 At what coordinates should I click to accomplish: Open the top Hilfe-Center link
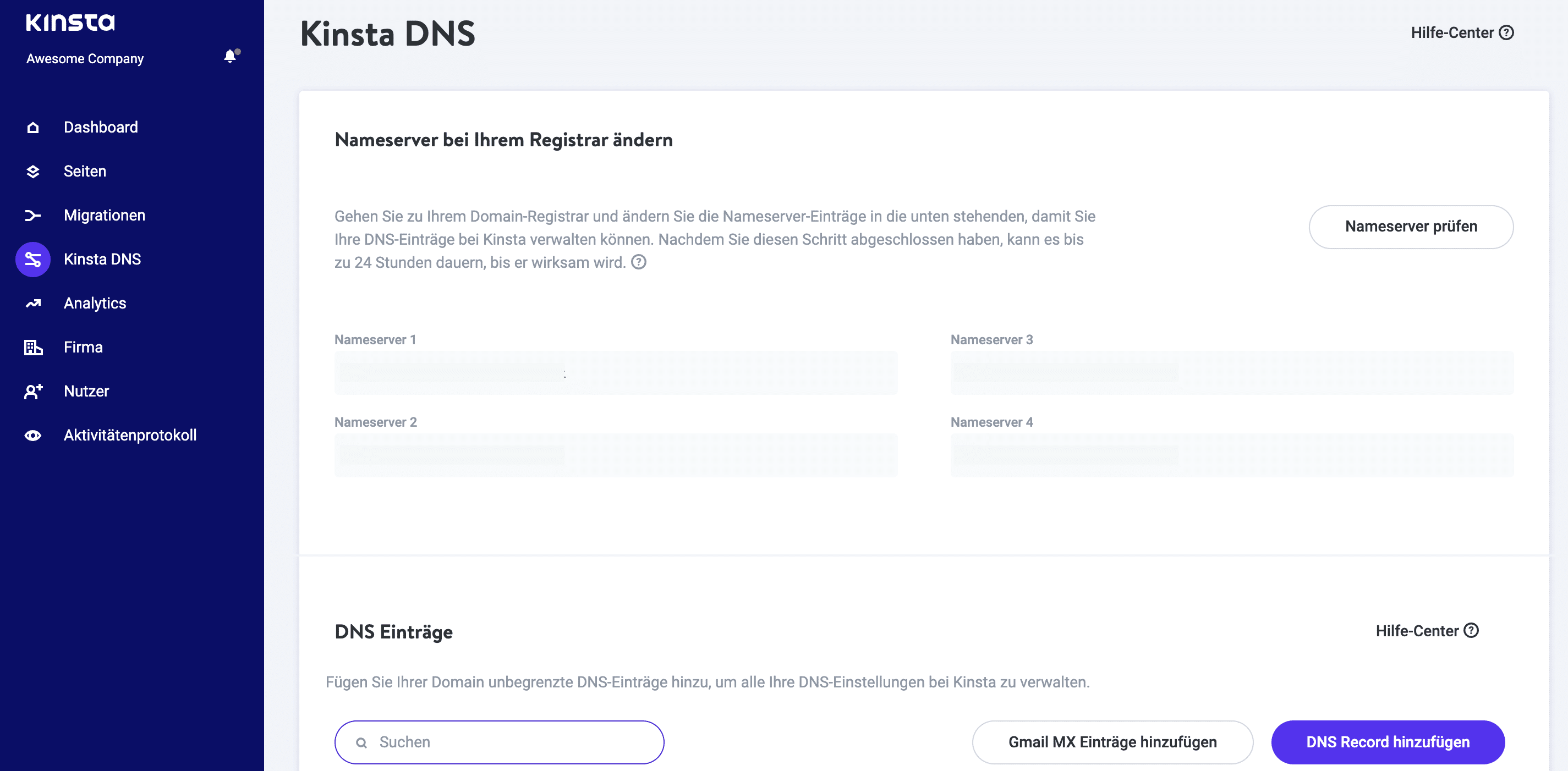pyautogui.click(x=1461, y=33)
